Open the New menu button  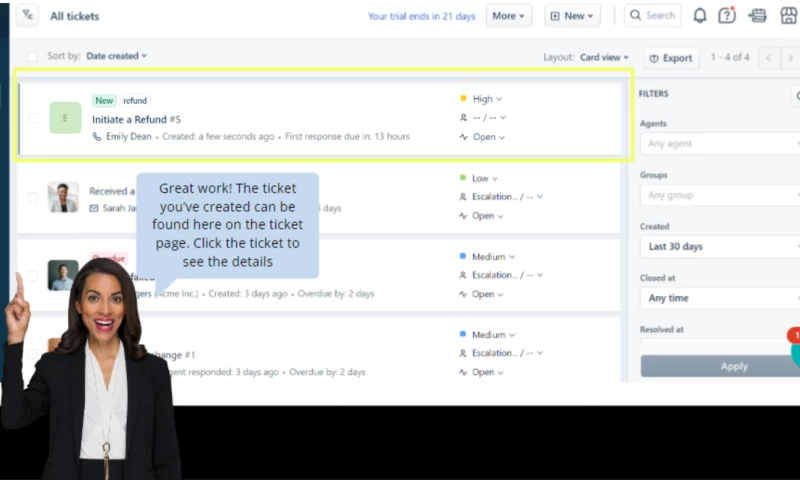pyautogui.click(x=572, y=16)
